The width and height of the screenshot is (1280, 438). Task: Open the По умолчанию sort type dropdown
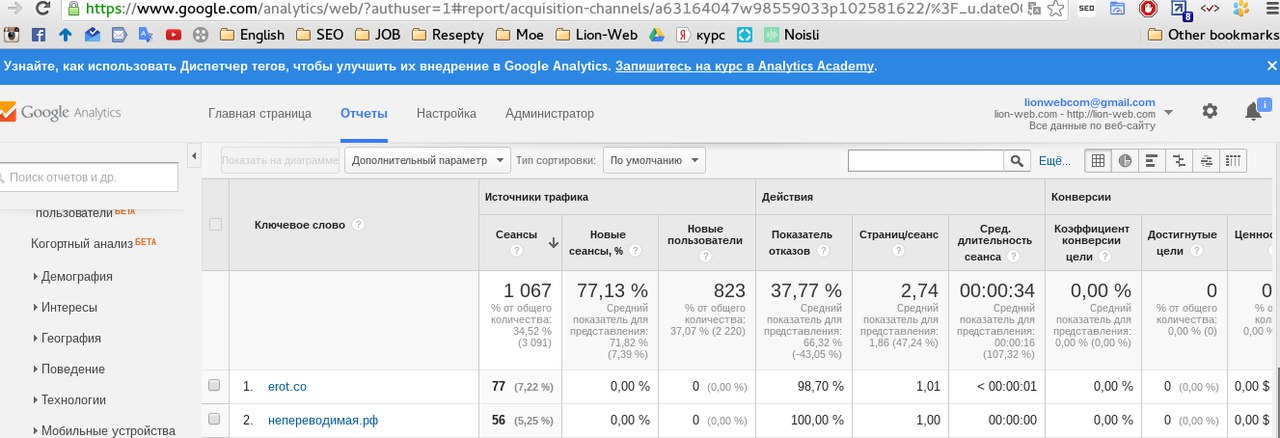point(654,160)
